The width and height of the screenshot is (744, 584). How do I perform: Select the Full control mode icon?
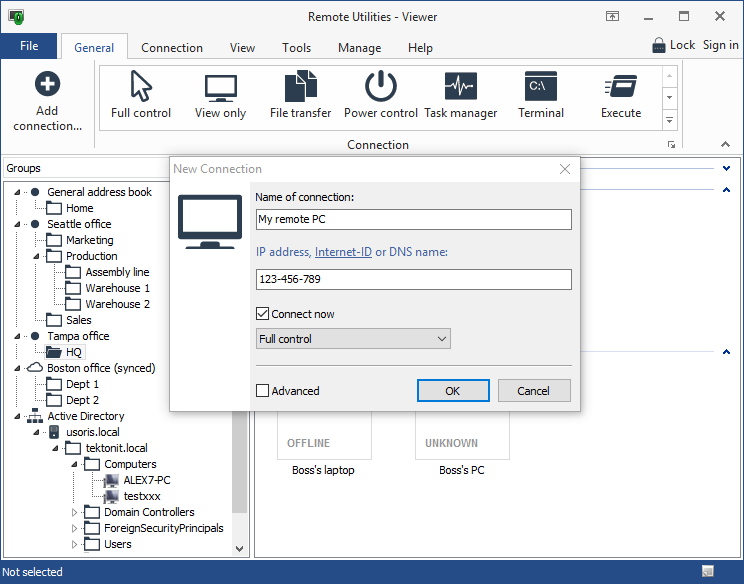click(x=141, y=87)
